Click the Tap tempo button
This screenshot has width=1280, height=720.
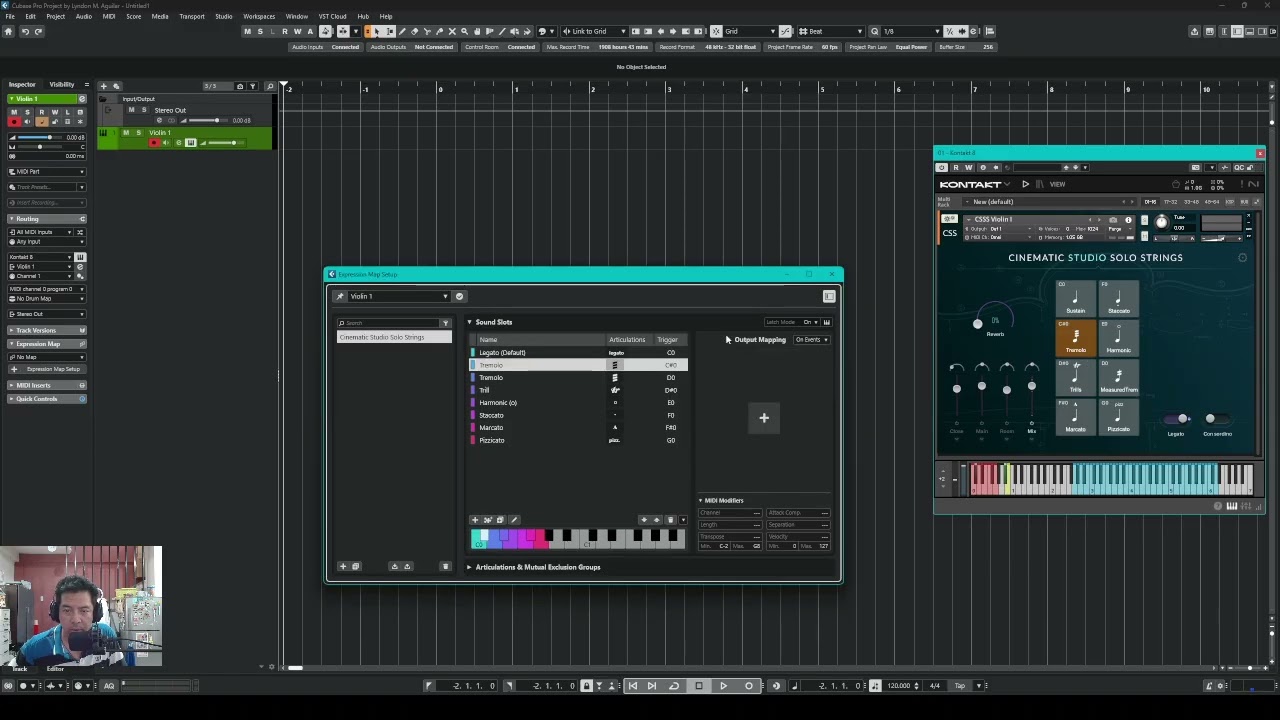pos(960,686)
